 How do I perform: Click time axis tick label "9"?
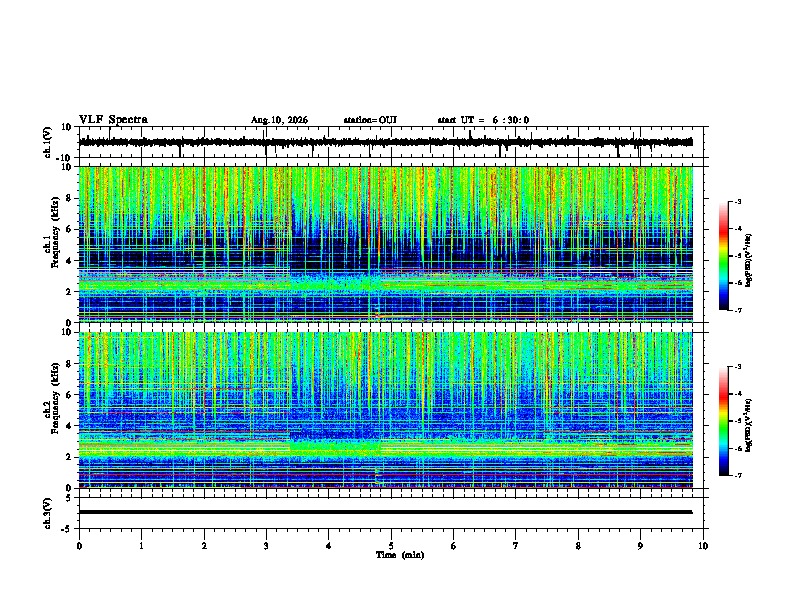pos(640,546)
